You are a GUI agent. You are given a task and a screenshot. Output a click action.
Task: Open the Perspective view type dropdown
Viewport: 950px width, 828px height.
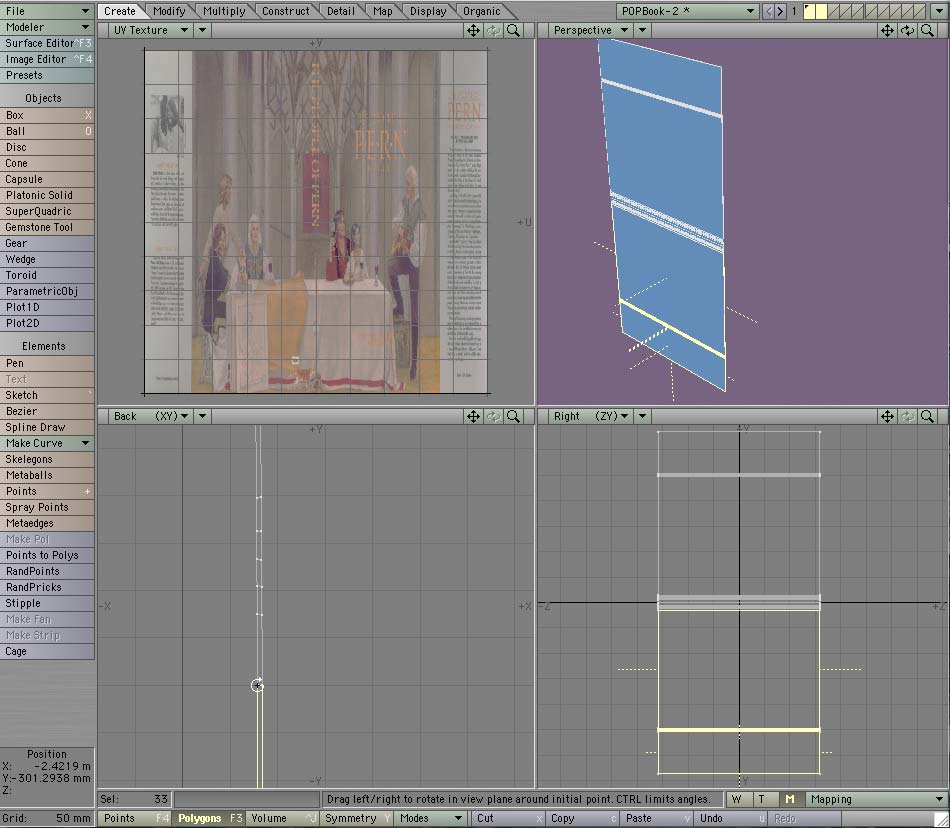click(x=591, y=30)
